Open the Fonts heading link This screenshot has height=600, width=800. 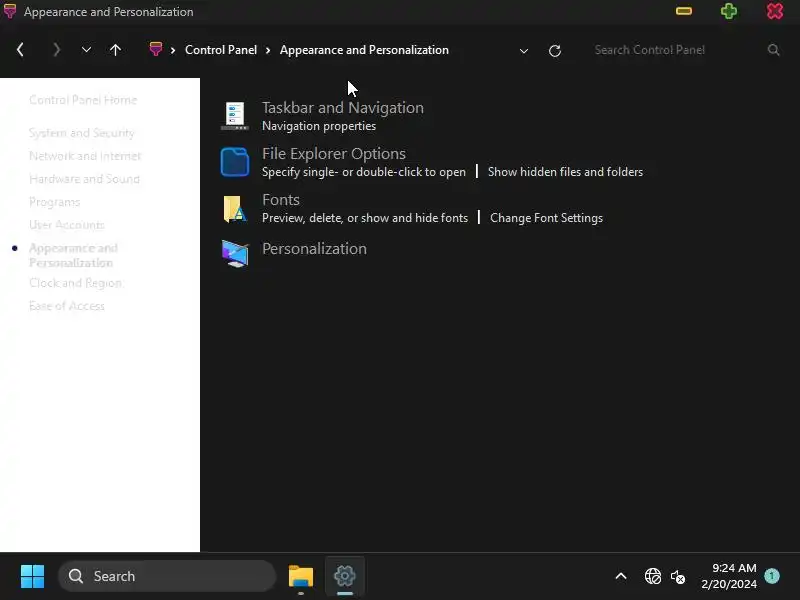(x=281, y=199)
